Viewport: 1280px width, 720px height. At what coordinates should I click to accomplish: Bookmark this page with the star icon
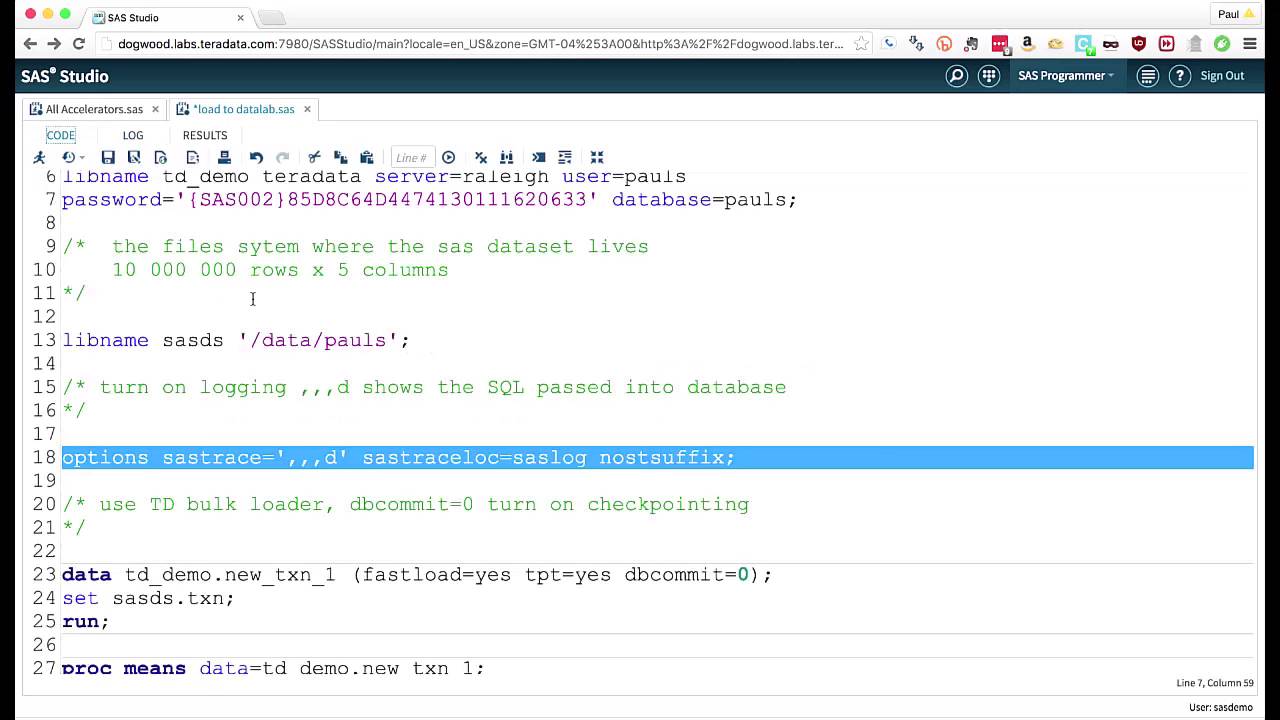point(861,44)
